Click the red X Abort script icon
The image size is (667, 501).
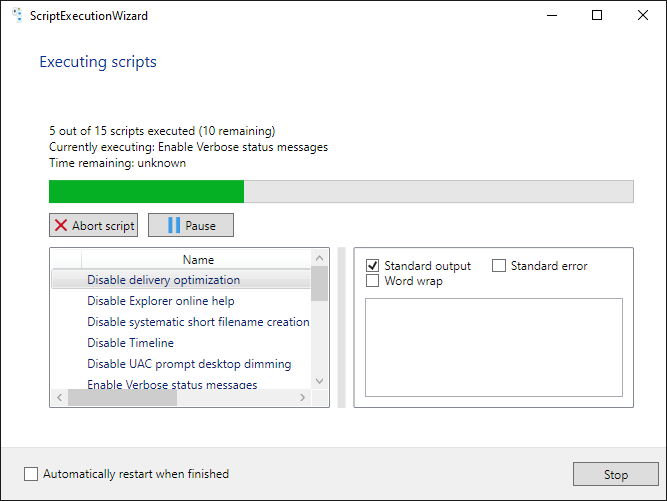click(x=61, y=226)
